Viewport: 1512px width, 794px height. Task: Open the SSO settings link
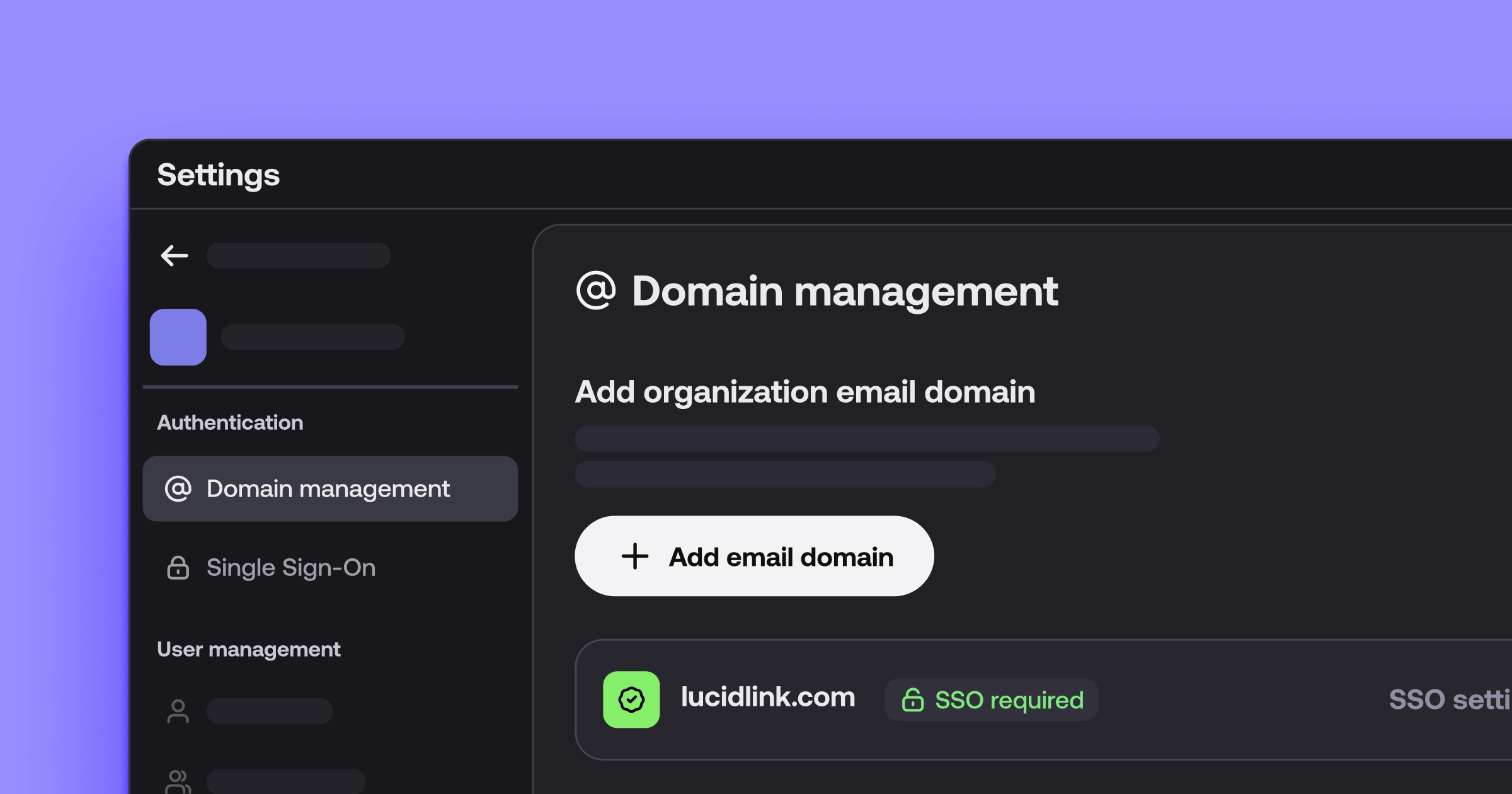[x=1449, y=699]
